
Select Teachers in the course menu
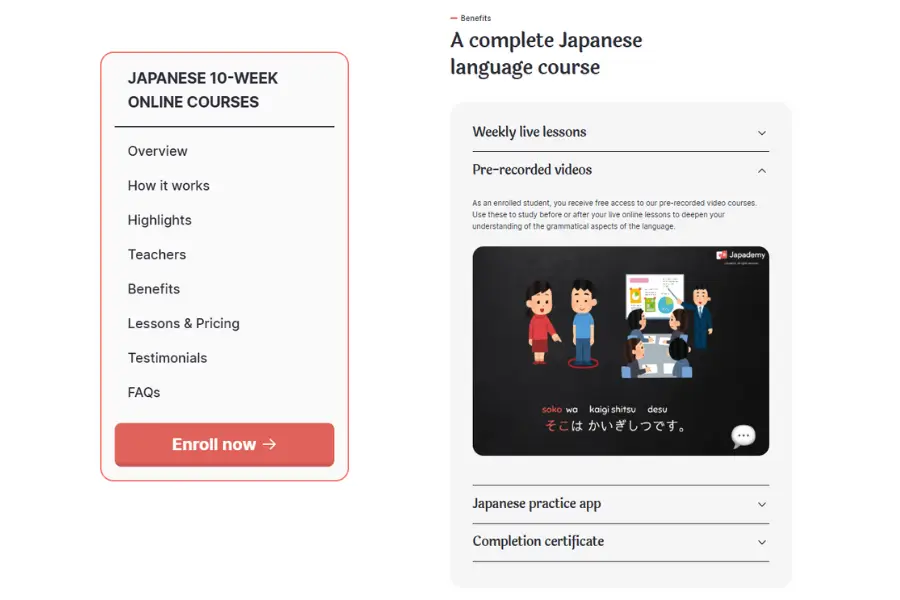[x=157, y=254]
